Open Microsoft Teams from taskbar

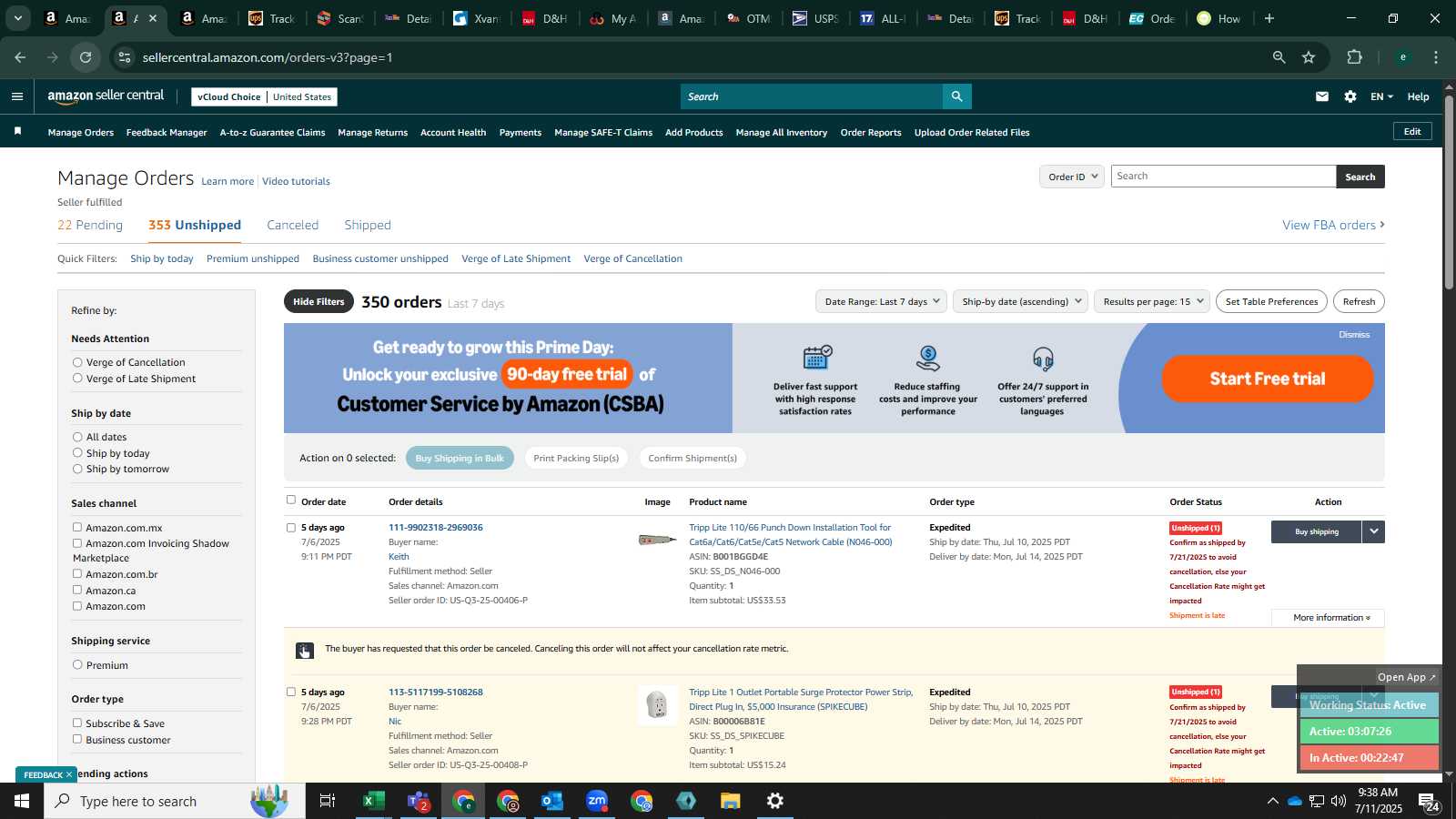click(x=418, y=801)
